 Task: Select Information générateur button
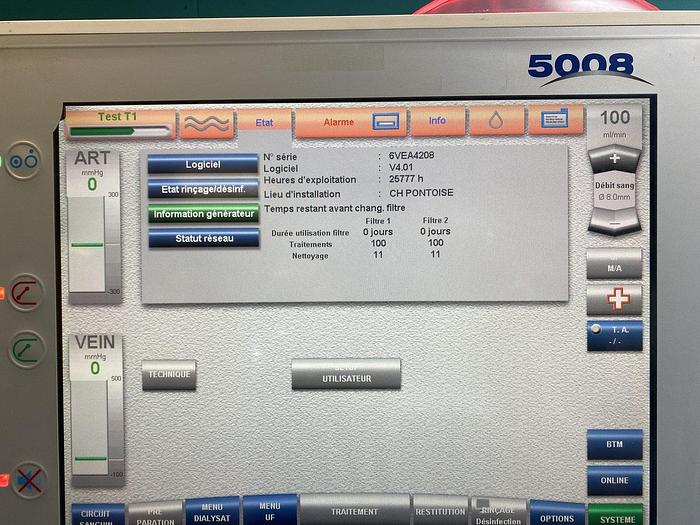(204, 214)
